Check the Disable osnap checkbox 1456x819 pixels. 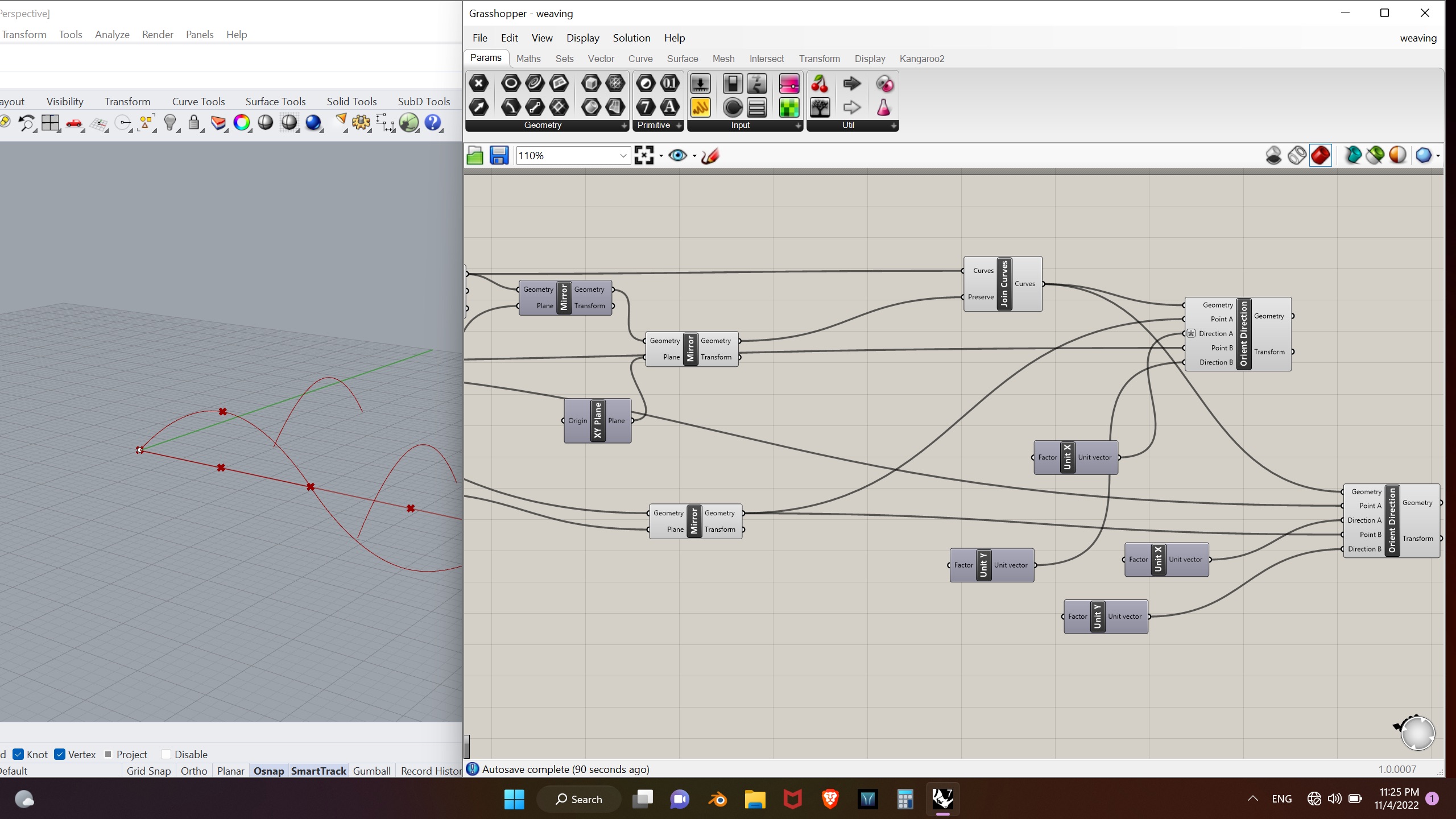[166, 754]
